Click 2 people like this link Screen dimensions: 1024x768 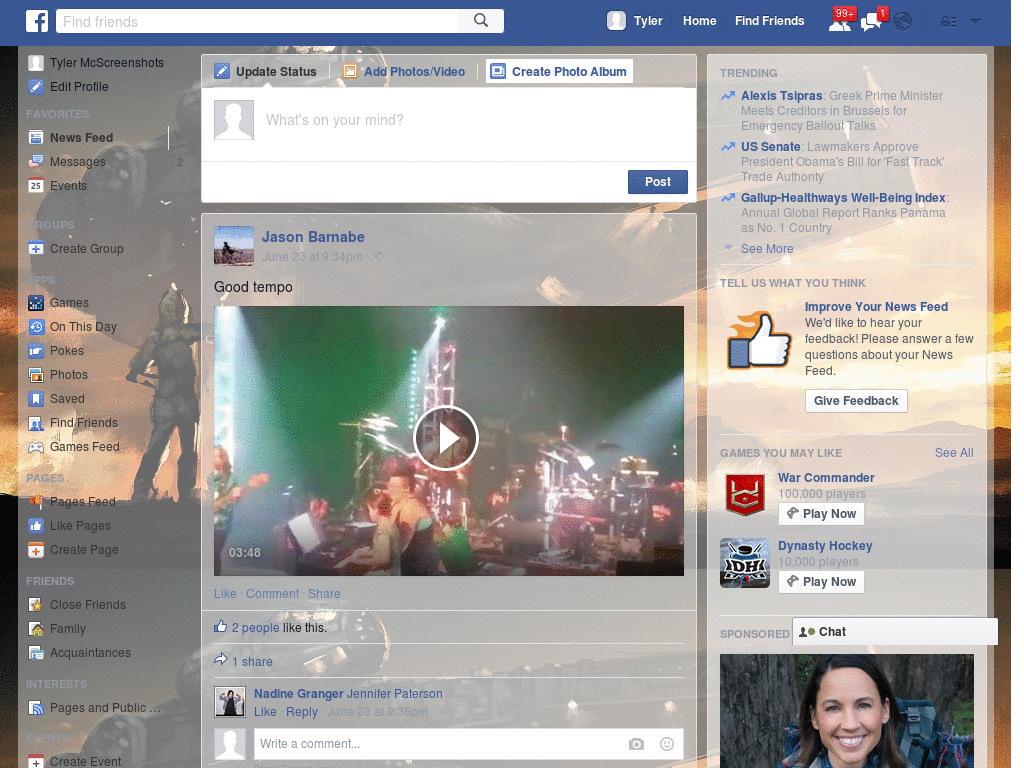255,628
